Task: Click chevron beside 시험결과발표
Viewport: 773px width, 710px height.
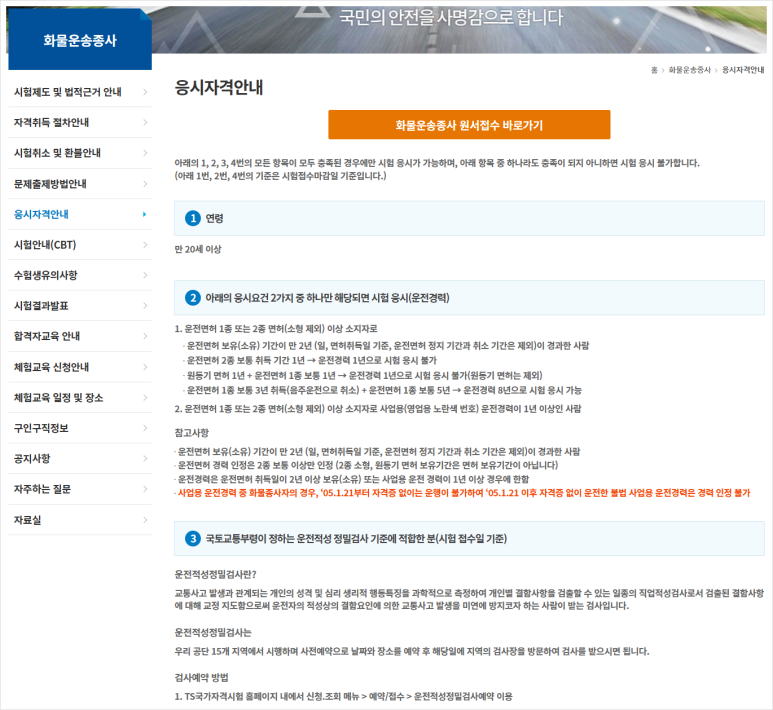Action: [x=145, y=306]
